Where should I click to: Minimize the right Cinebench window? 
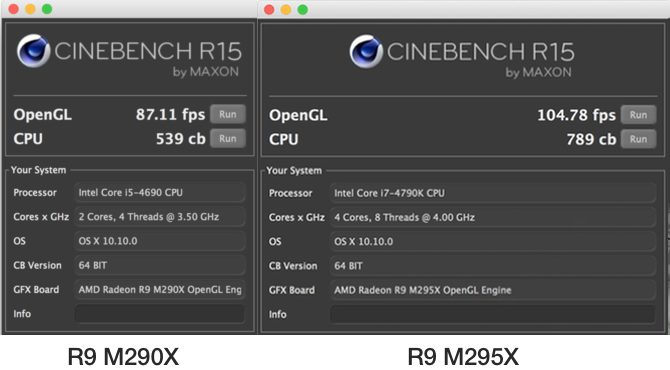click(x=286, y=9)
